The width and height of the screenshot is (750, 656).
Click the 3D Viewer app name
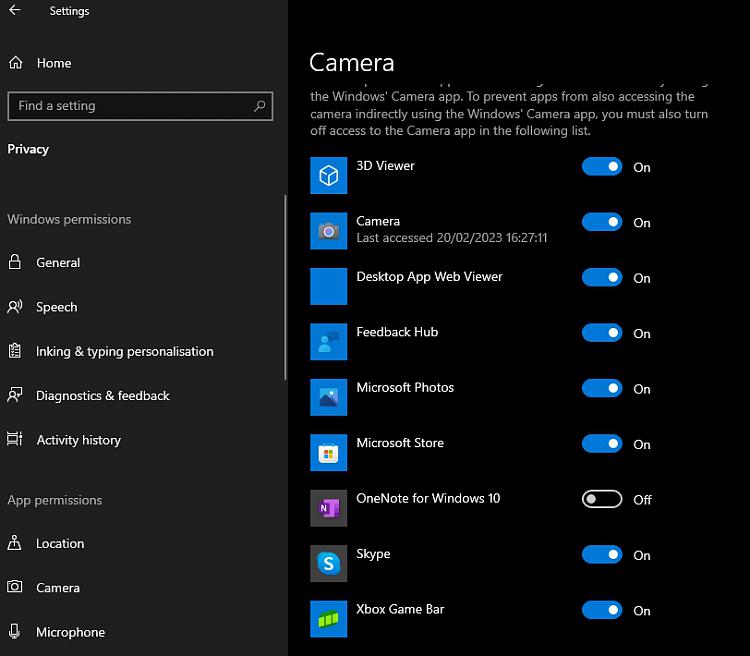(x=385, y=166)
